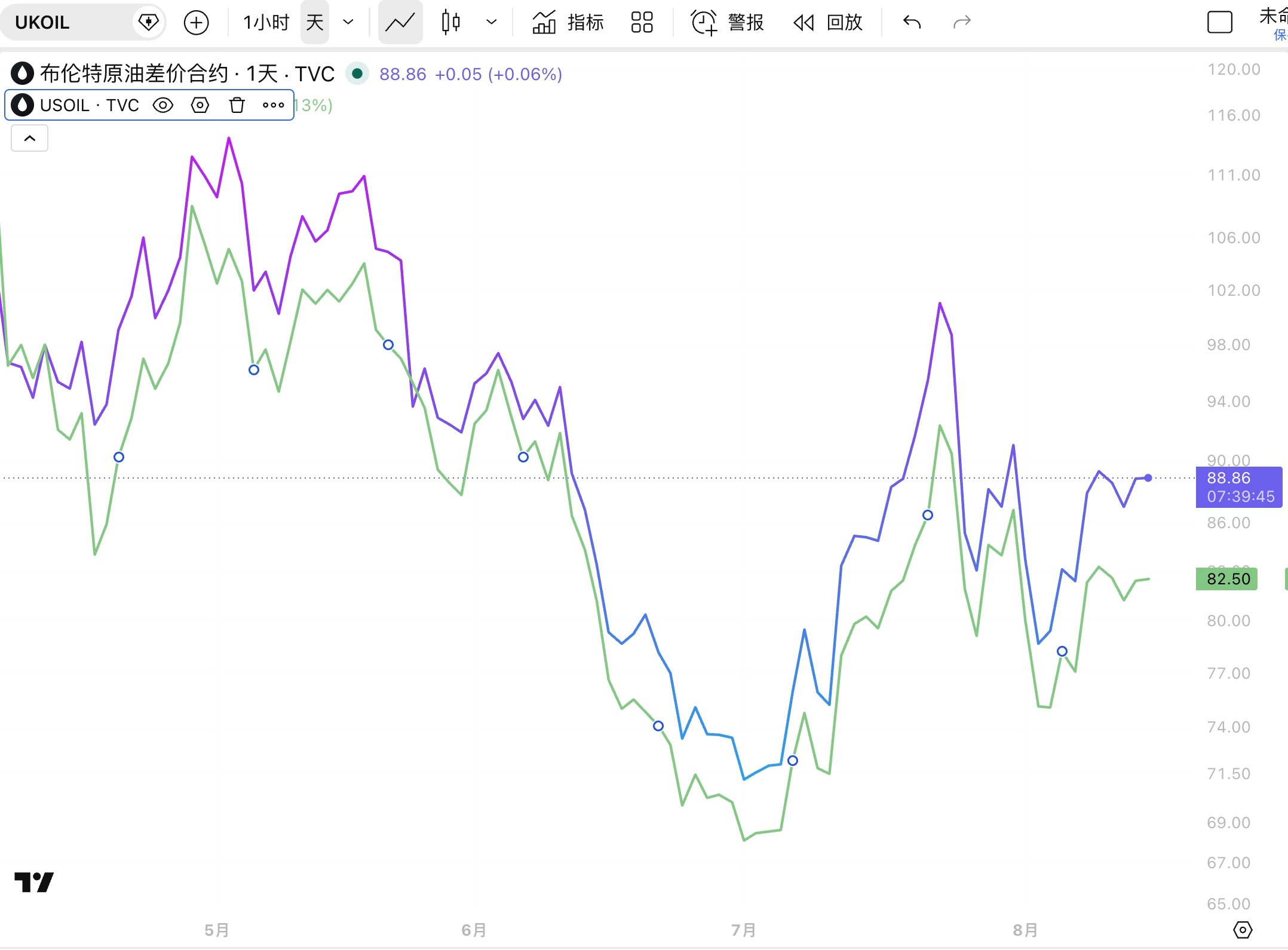Delete the USOIL comparison series

[237, 105]
